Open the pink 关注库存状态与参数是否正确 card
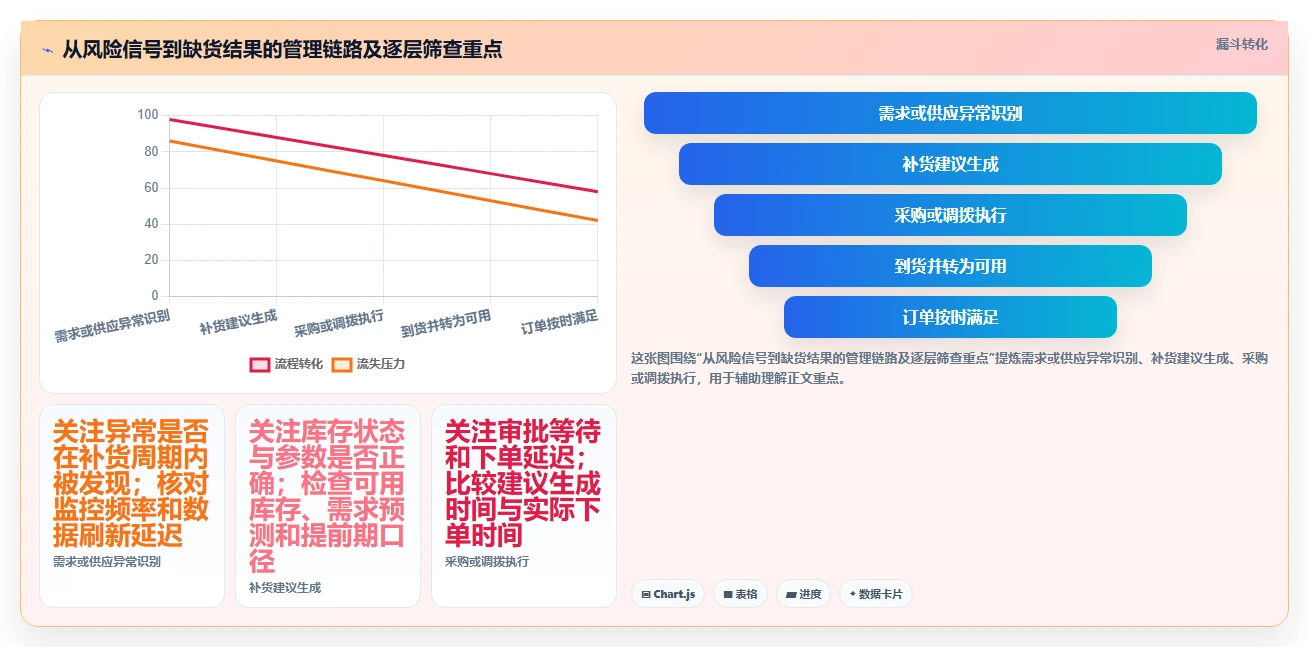This screenshot has height=647, width=1309. (x=328, y=505)
